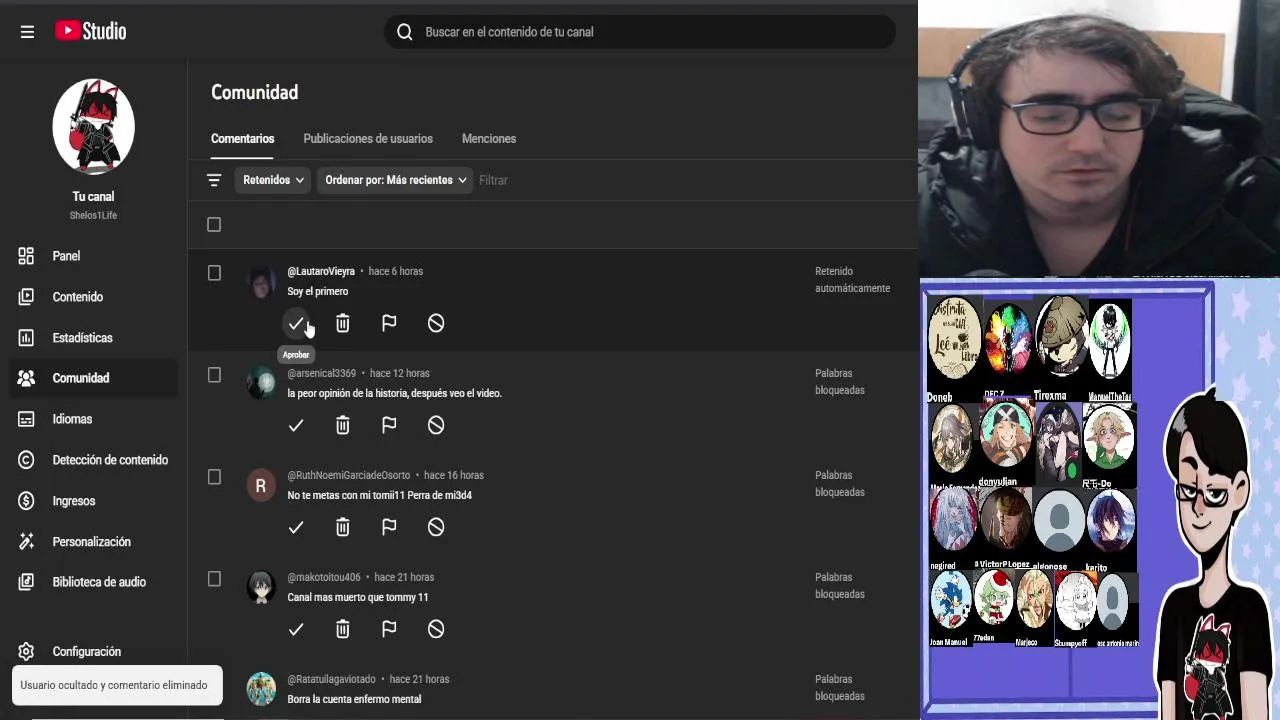The image size is (1280, 720).
Task: Open @makotoitou406 user link
Action: pyautogui.click(x=324, y=577)
